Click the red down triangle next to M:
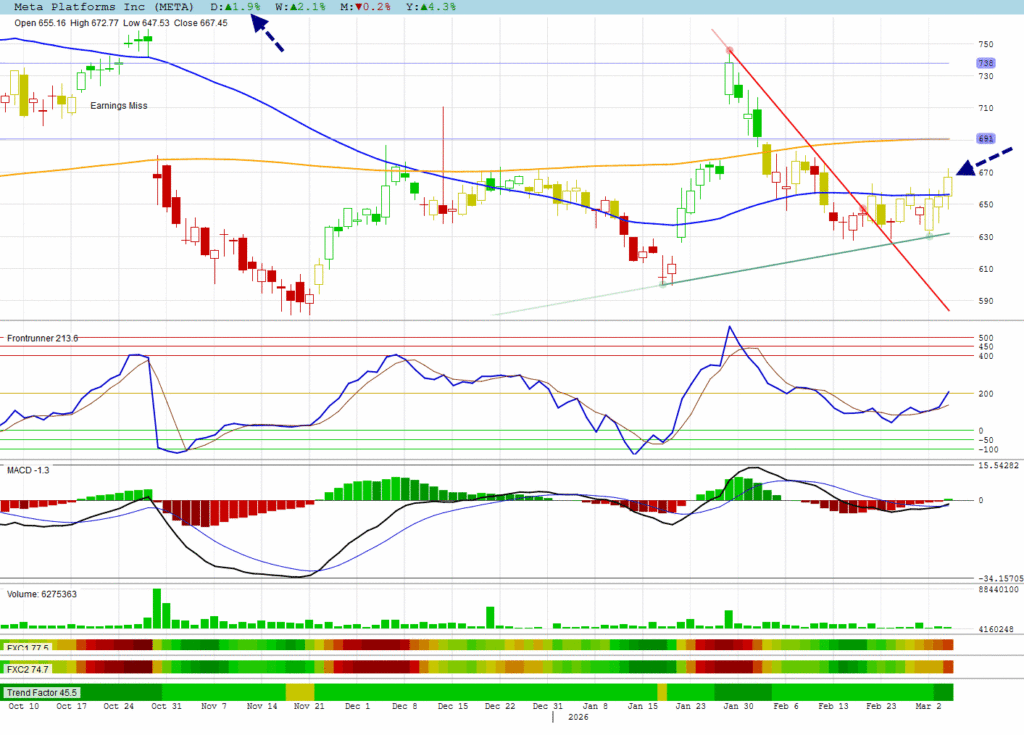This screenshot has height=735, width=1024. (358, 6)
